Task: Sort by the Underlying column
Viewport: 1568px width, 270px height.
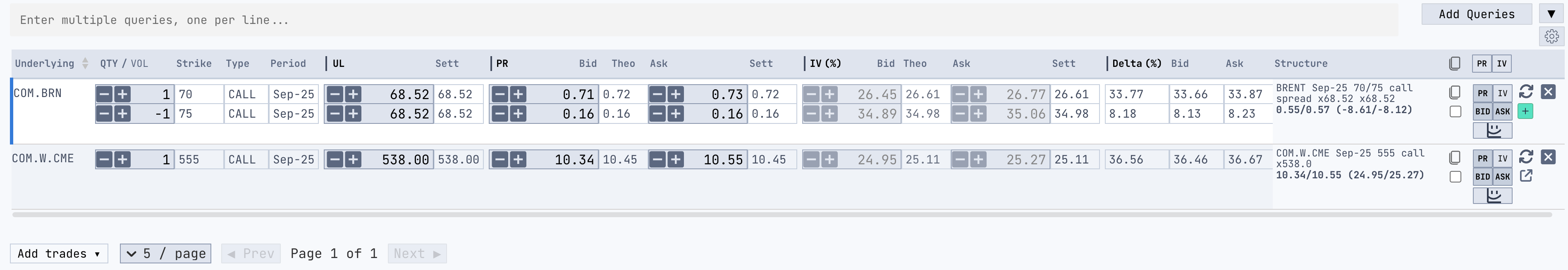Action: (85, 63)
